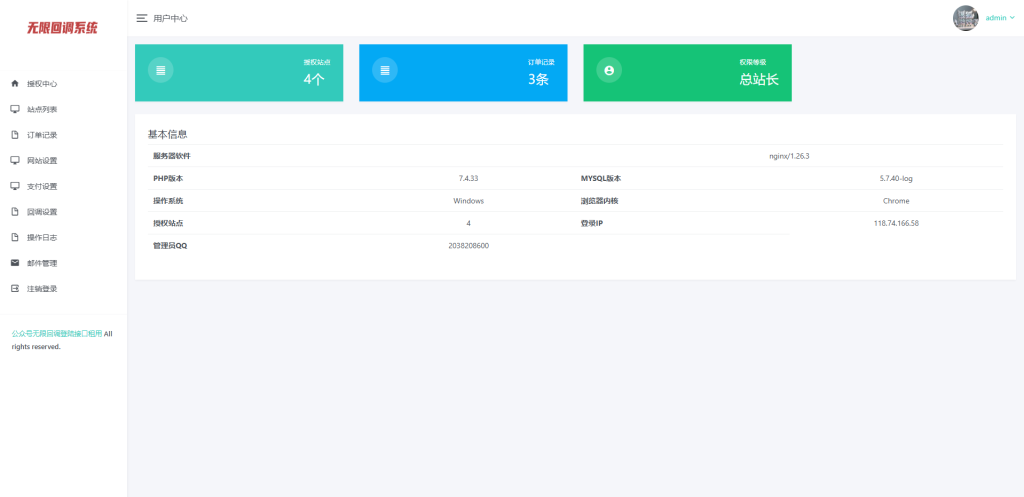Click the monitor icon beside 支付设置

15,186
